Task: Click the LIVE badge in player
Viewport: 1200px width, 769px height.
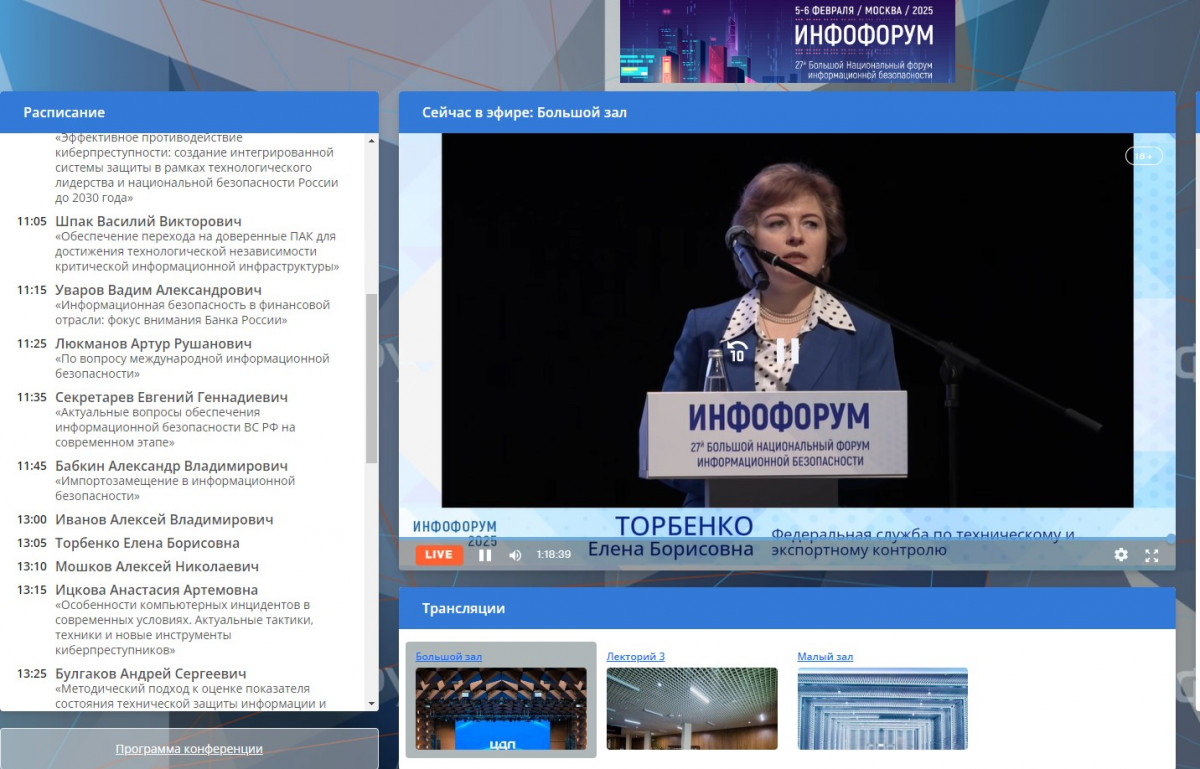Action: coord(439,555)
